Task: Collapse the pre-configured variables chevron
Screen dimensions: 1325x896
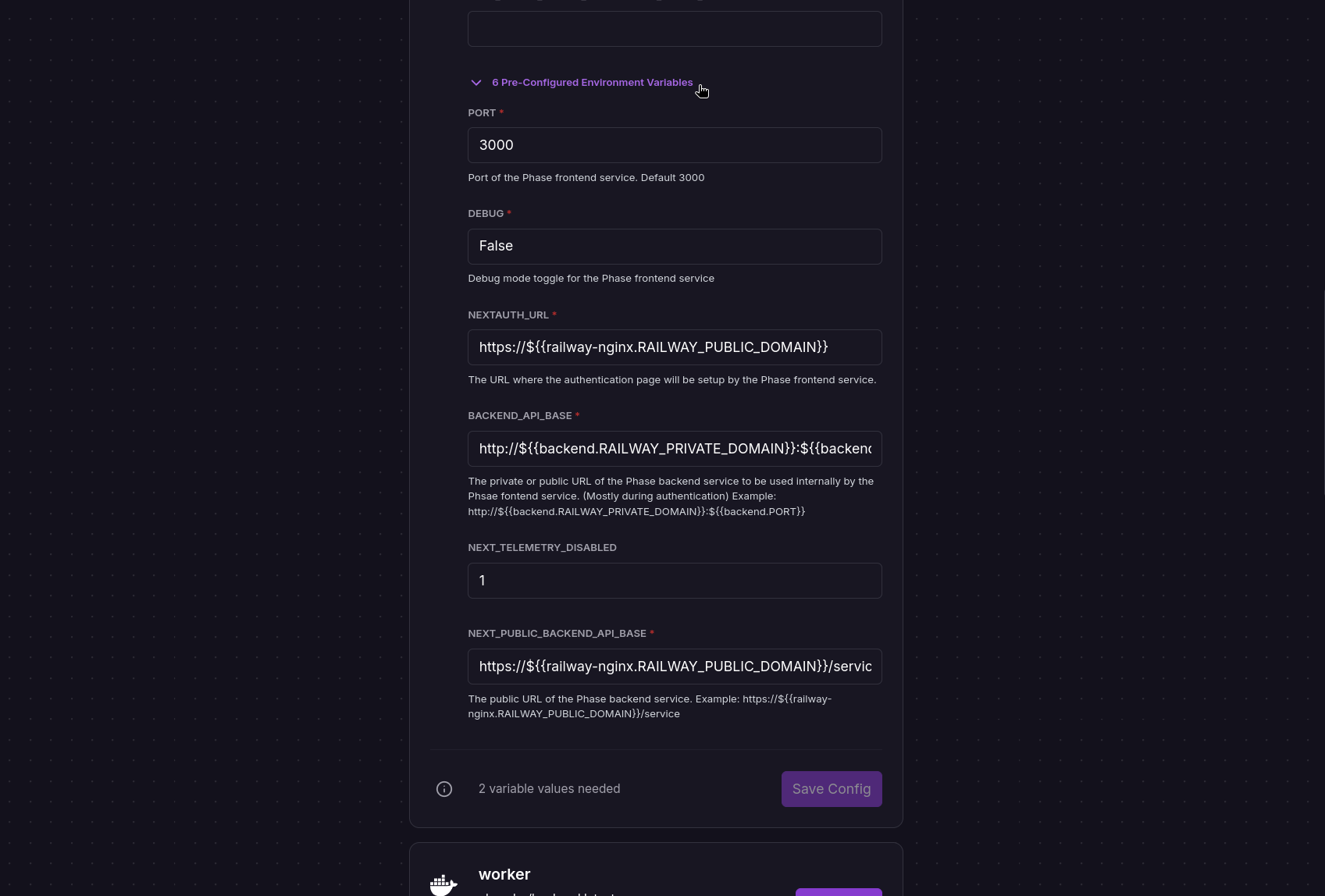Action: (x=476, y=83)
